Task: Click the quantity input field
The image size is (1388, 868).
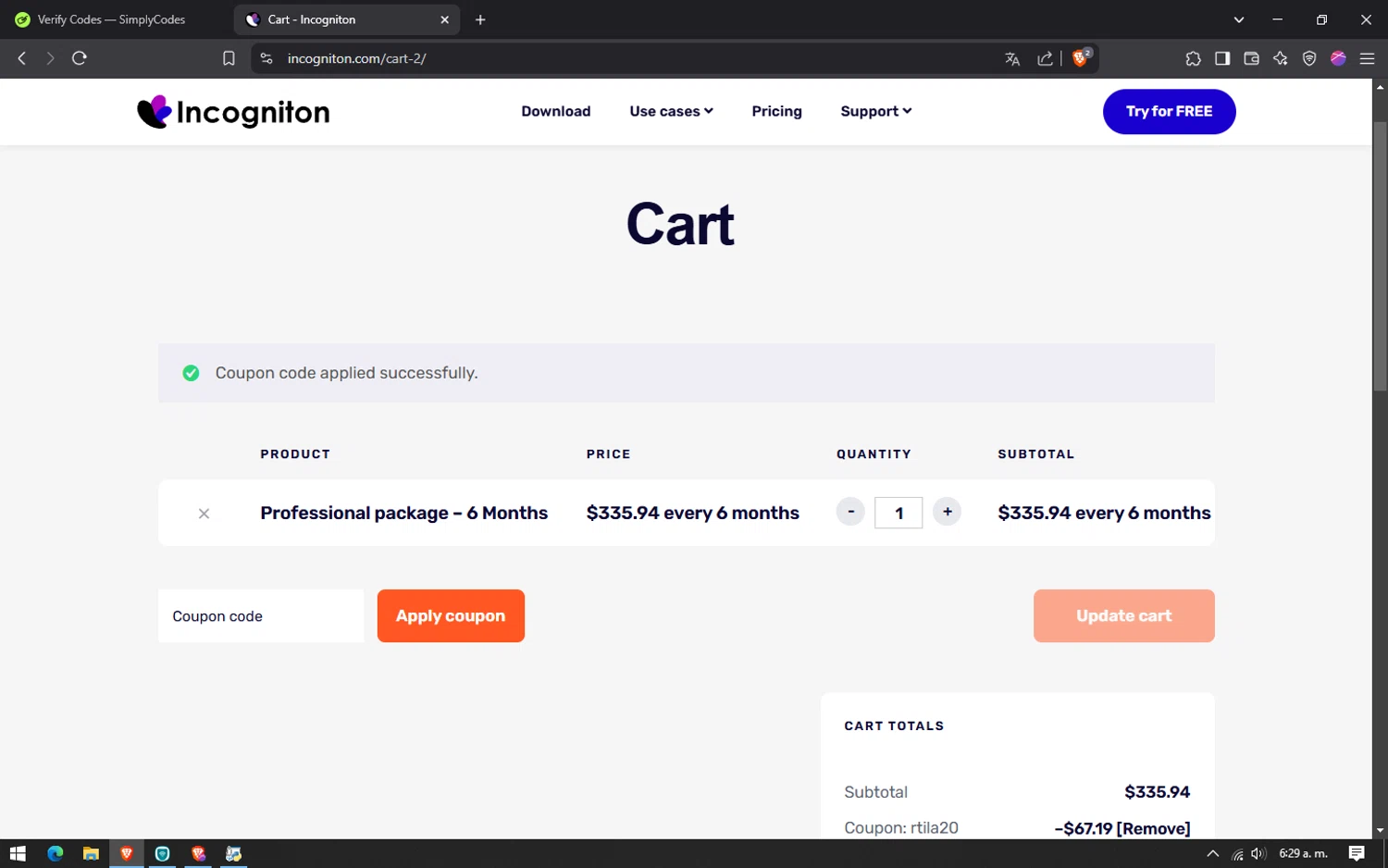Action: (x=898, y=513)
